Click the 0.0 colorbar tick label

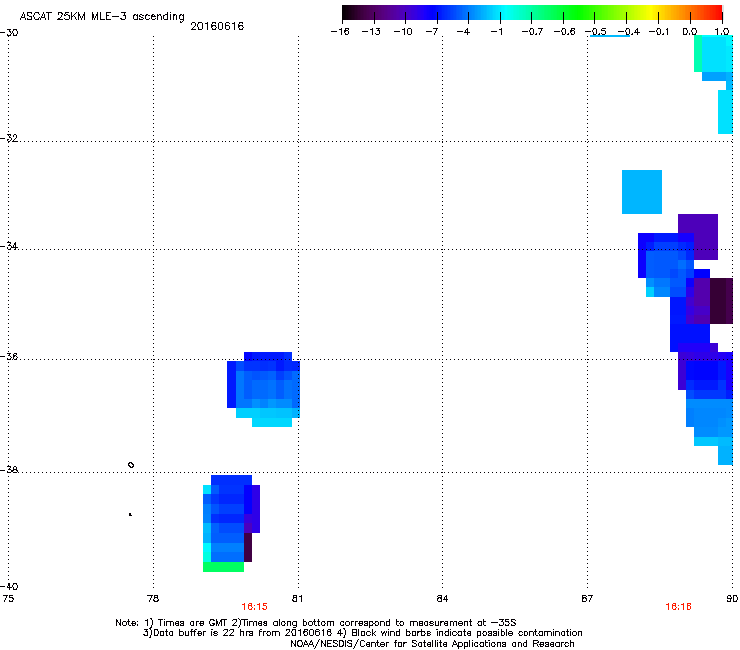[x=690, y=32]
